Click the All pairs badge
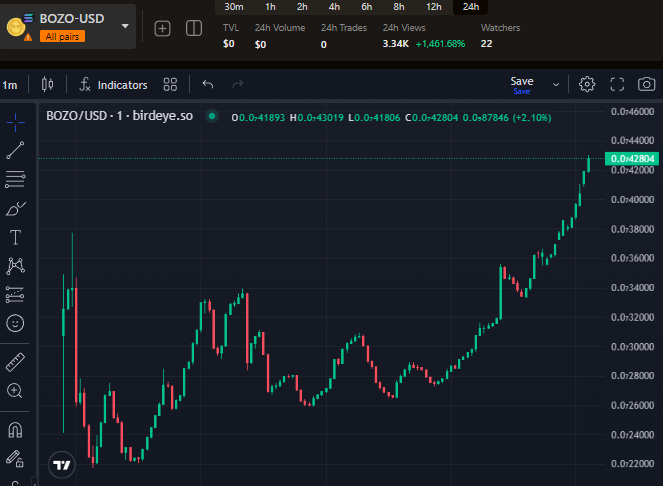The image size is (663, 486). (63, 37)
